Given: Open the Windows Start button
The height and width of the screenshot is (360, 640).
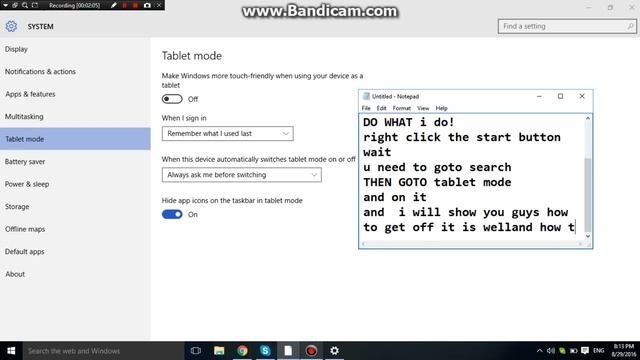Looking at the screenshot, I should pyautogui.click(x=11, y=351).
